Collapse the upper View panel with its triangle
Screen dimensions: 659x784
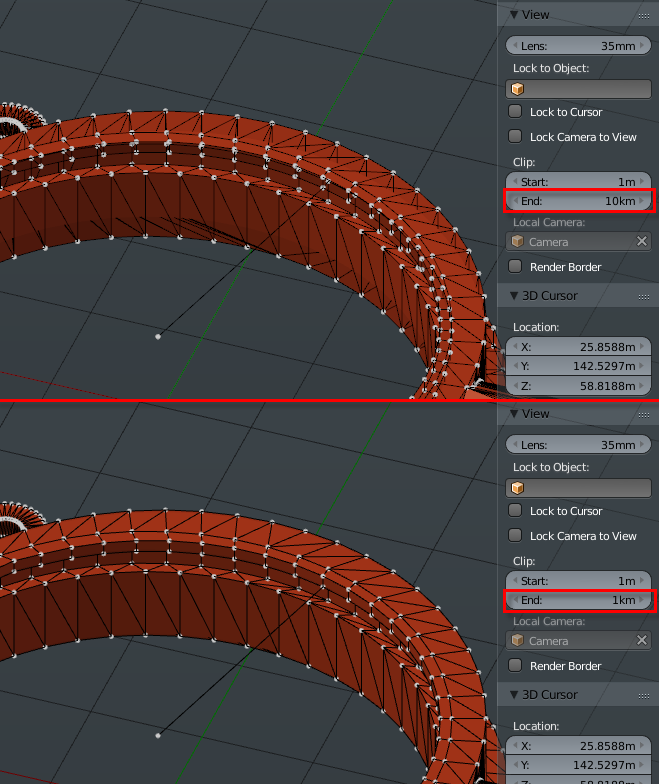tap(514, 14)
